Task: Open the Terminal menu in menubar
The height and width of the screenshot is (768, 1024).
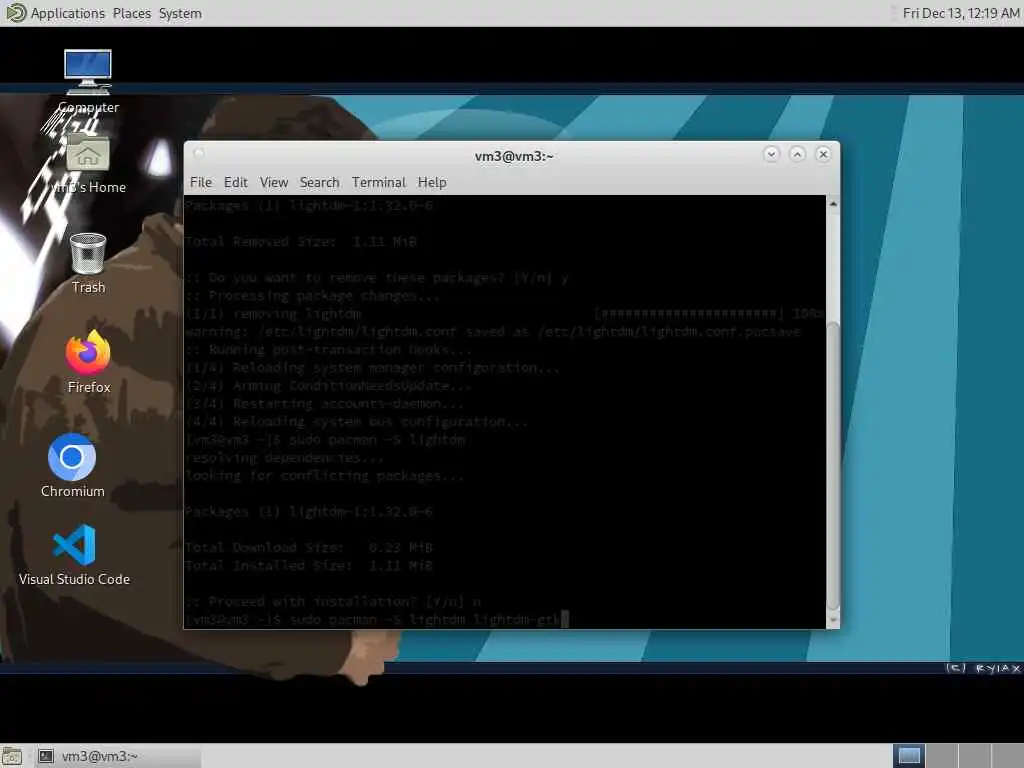Action: coord(379,182)
